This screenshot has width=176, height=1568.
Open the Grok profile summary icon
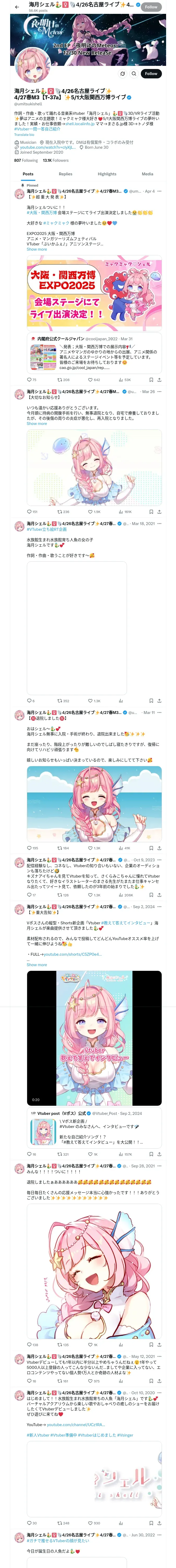(122, 74)
